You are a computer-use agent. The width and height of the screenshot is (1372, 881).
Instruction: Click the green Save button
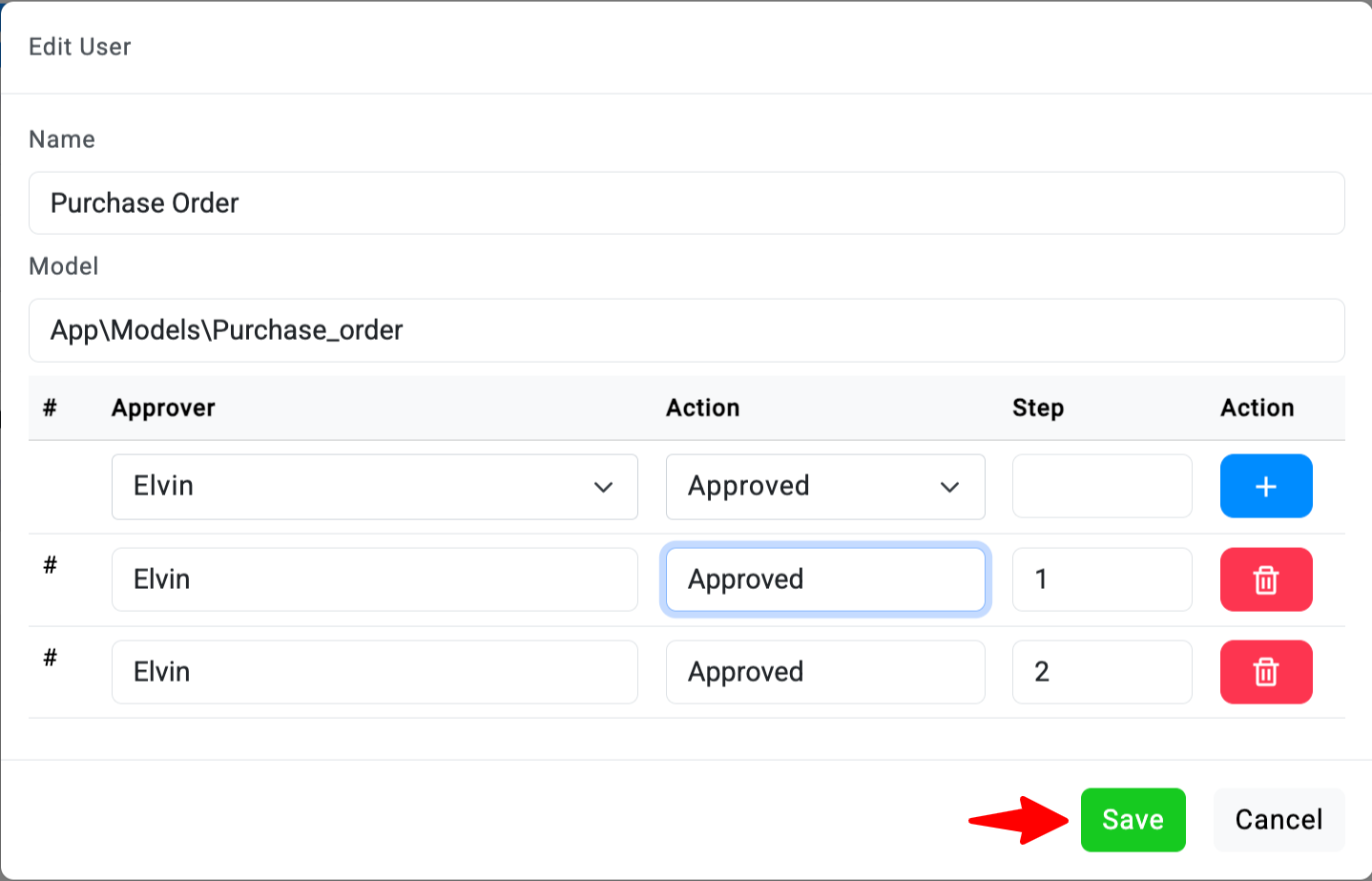1133,819
